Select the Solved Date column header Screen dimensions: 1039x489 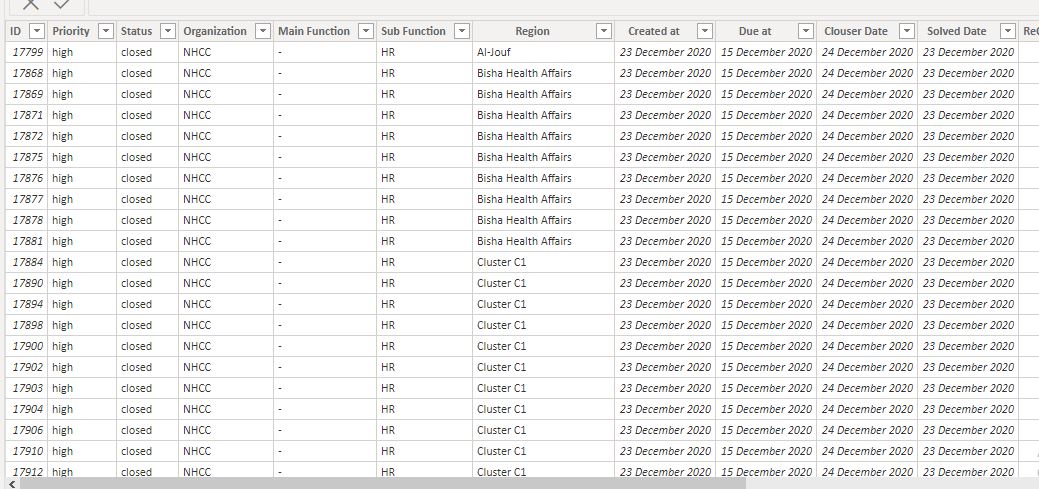pos(956,31)
